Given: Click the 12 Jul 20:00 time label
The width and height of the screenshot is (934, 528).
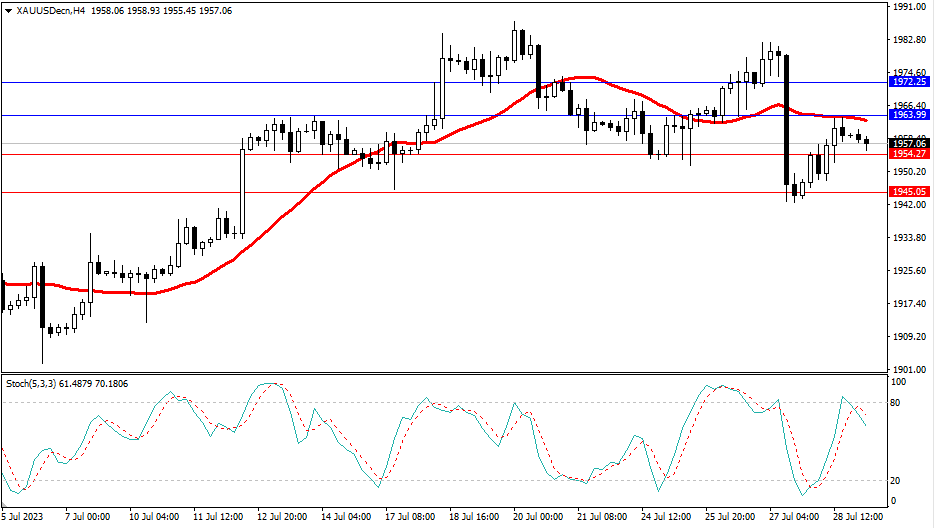Looking at the screenshot, I should tap(283, 517).
